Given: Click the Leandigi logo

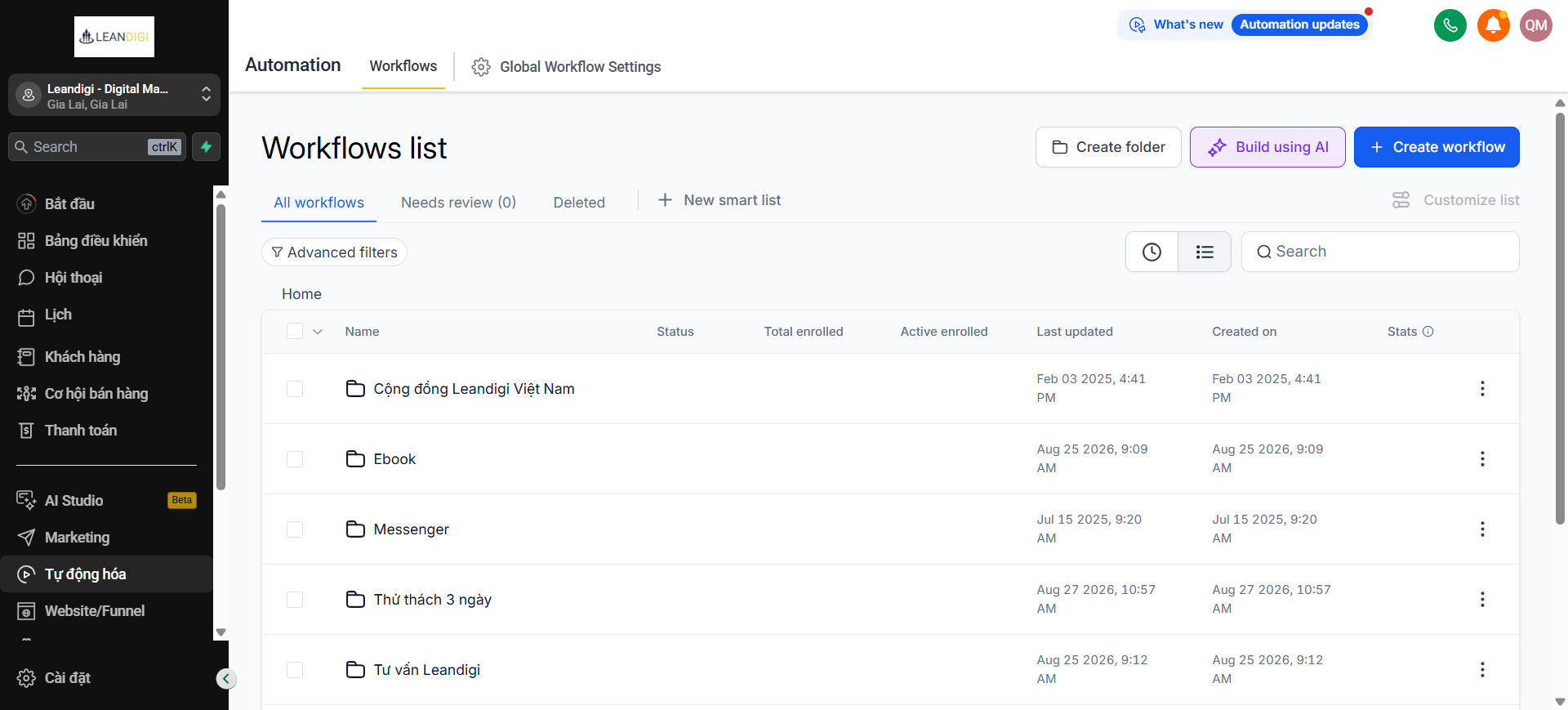Looking at the screenshot, I should [x=114, y=37].
